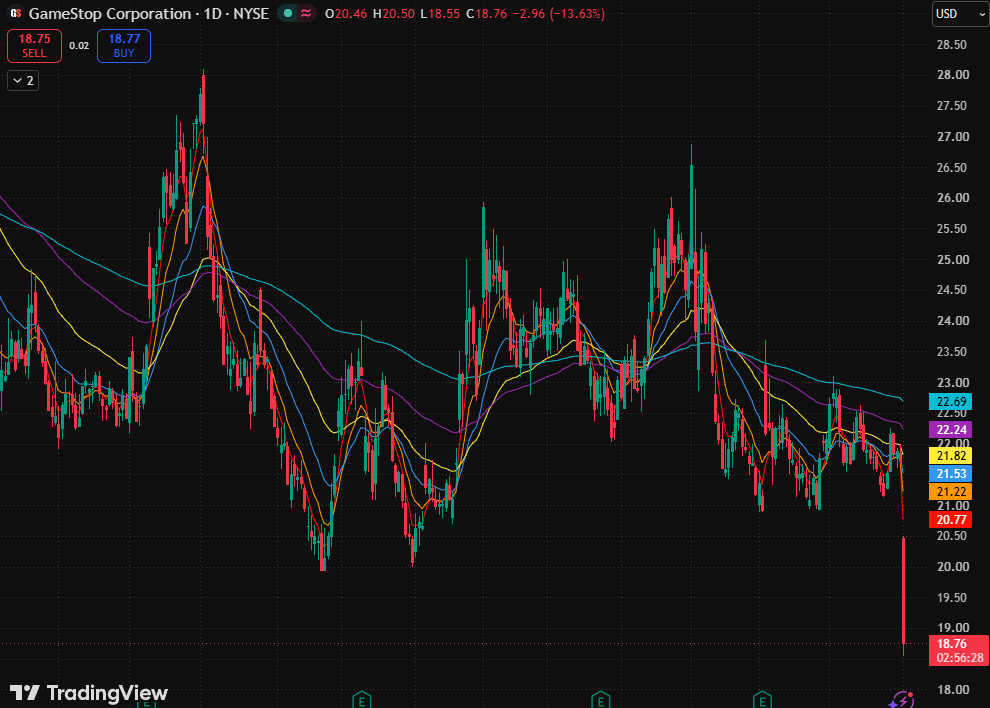Expand the collapsed indicators legend showing 2
Viewport: 990px width, 708px height.
(23, 81)
